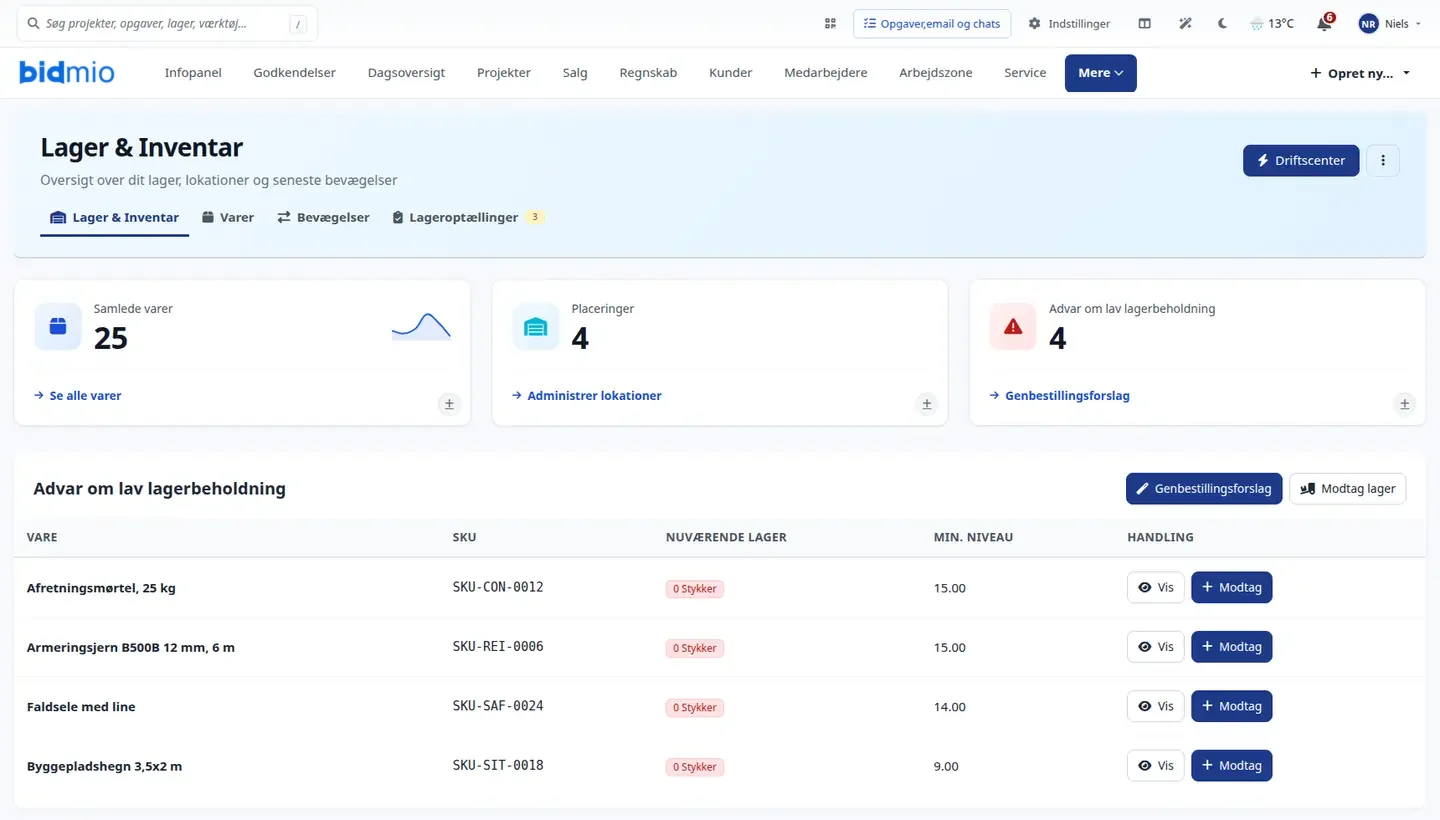This screenshot has width=1440, height=820.
Task: Open the Lageroptællinger tab
Action: tap(468, 217)
